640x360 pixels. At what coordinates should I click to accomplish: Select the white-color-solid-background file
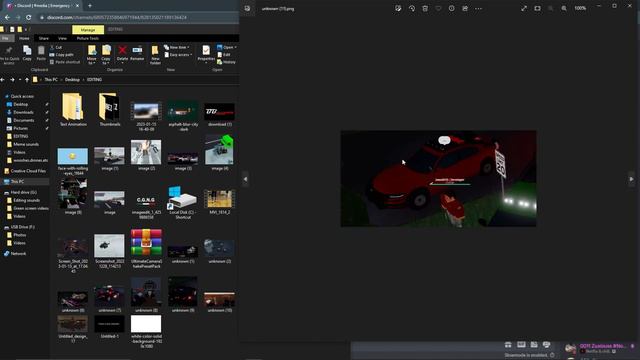tap(146, 331)
